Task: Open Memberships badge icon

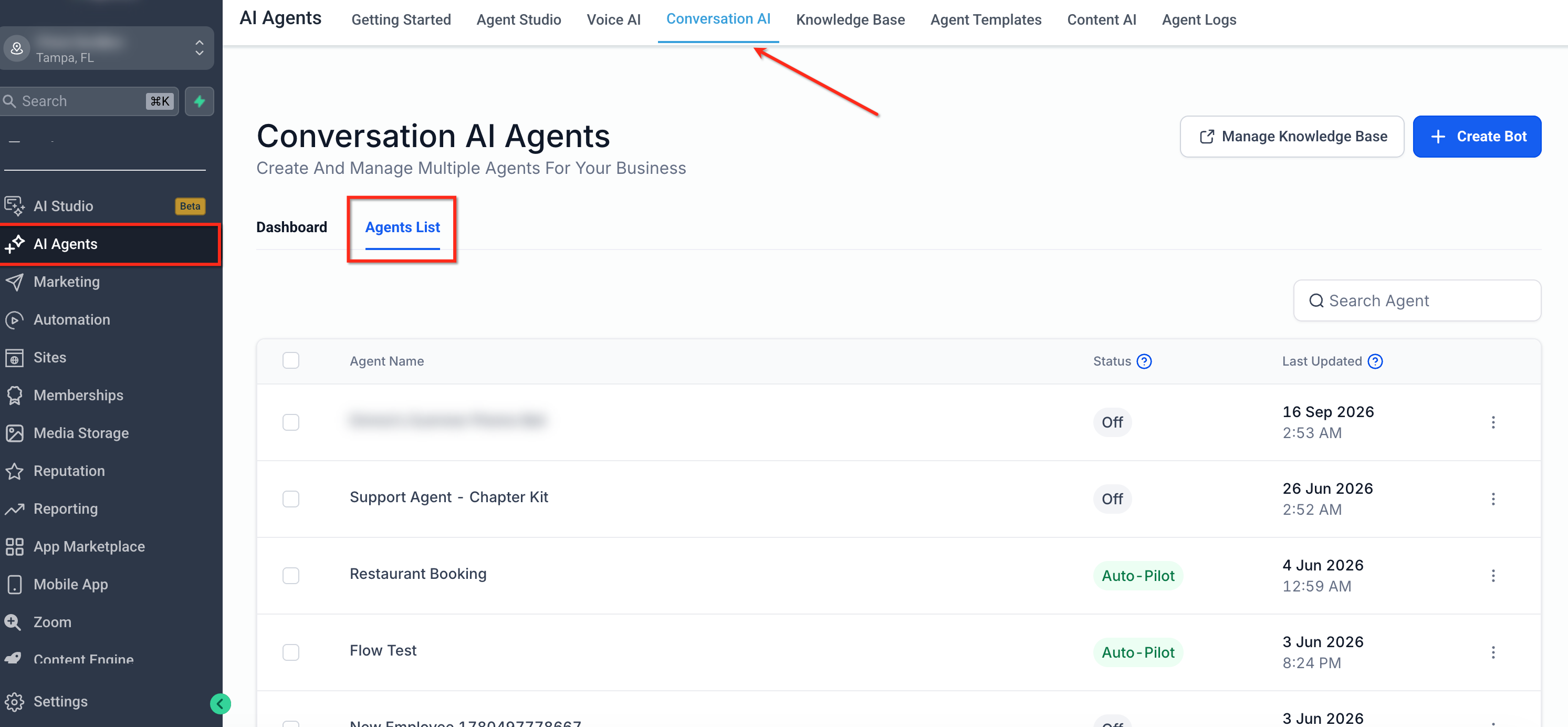Action: point(15,395)
